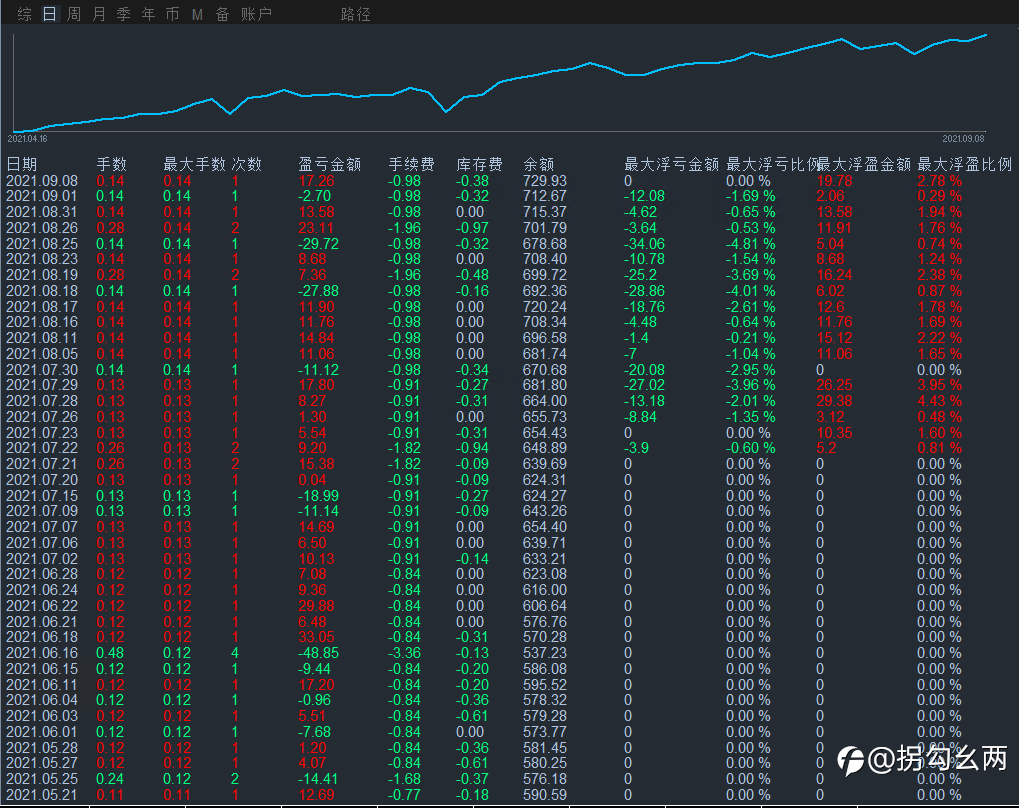Screen dimensions: 1019x808
Task: Sort by the 余额 column header
Action: click(538, 164)
